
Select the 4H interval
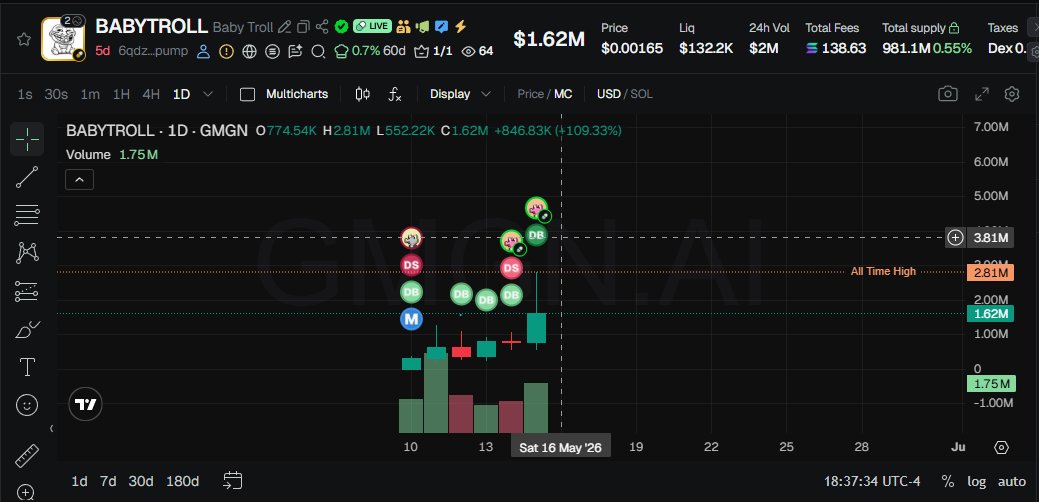(x=151, y=94)
